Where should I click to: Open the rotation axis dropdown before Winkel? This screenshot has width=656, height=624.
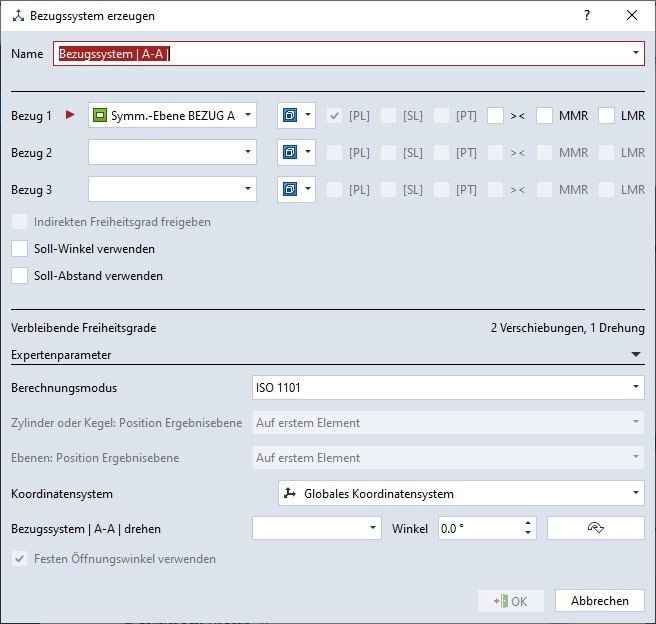[x=316, y=528]
